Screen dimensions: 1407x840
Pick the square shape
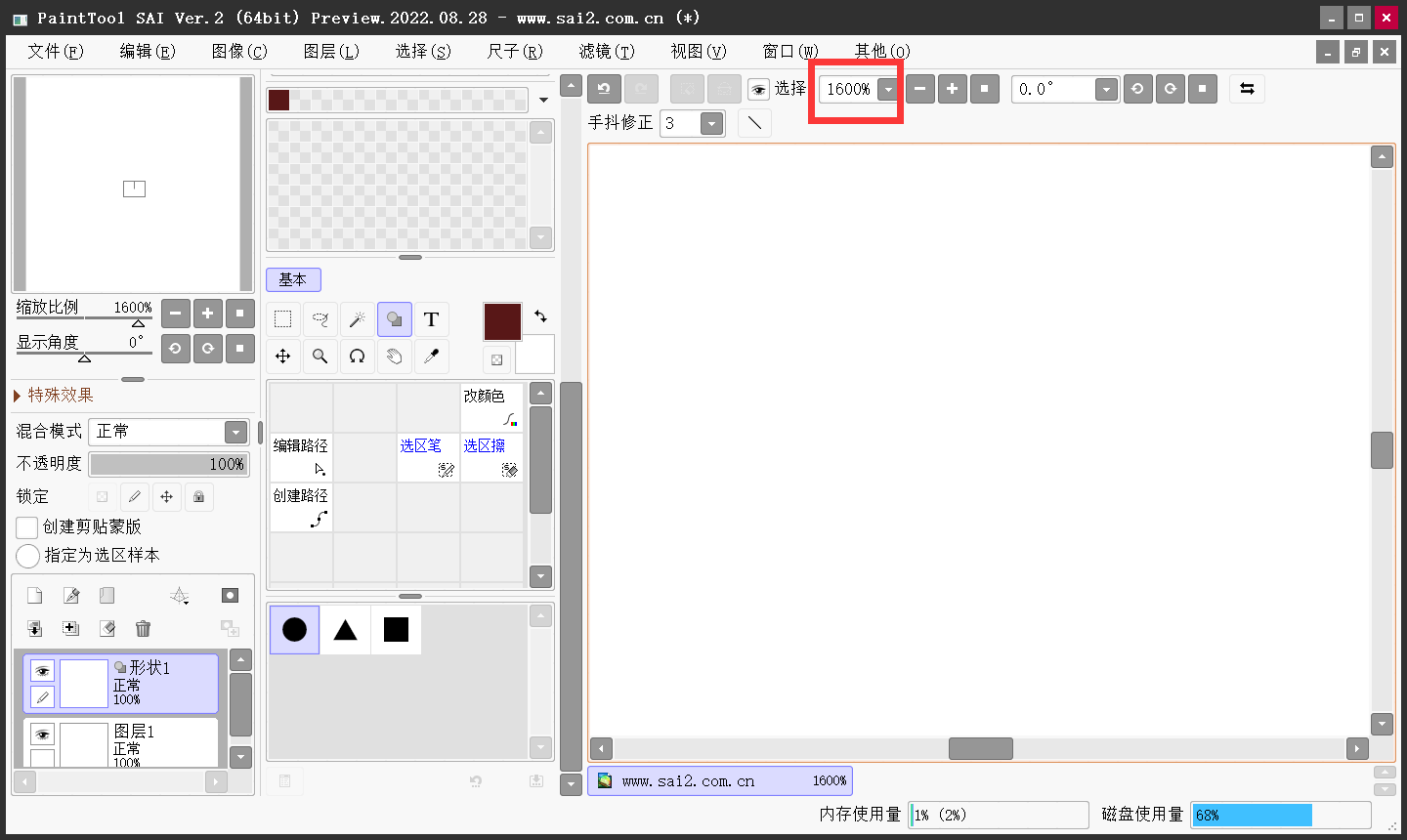[x=396, y=630]
